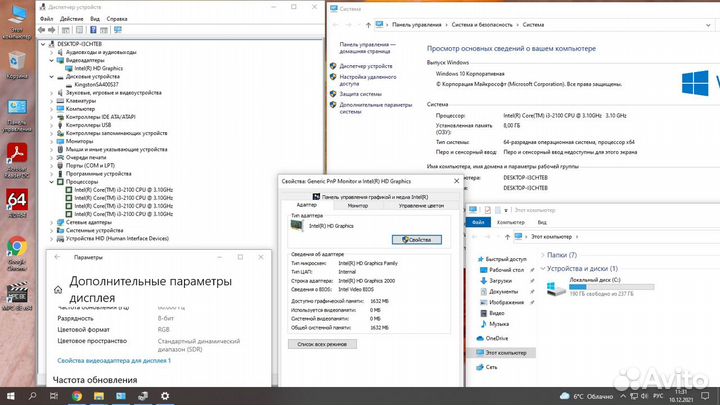
Task: Open taskbar Search magnifier
Action: pyautogui.click(x=32, y=396)
